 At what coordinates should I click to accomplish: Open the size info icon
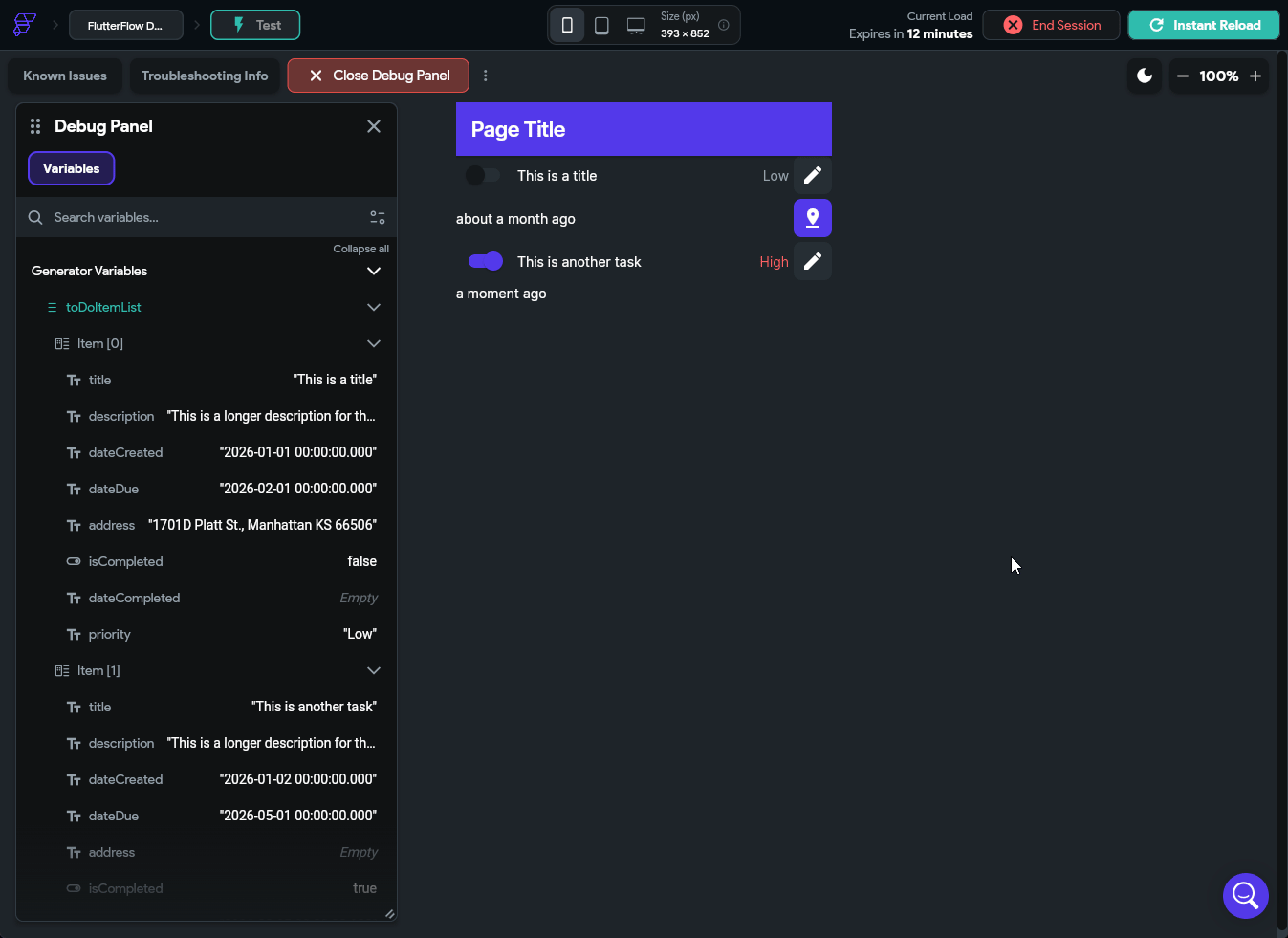point(724,25)
